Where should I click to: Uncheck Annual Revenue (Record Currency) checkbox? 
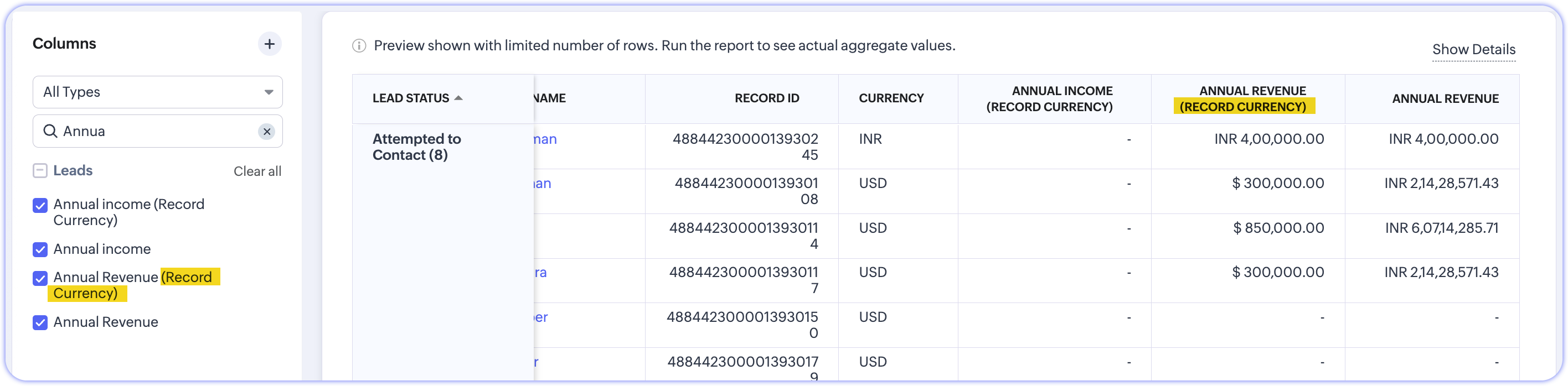(x=40, y=278)
